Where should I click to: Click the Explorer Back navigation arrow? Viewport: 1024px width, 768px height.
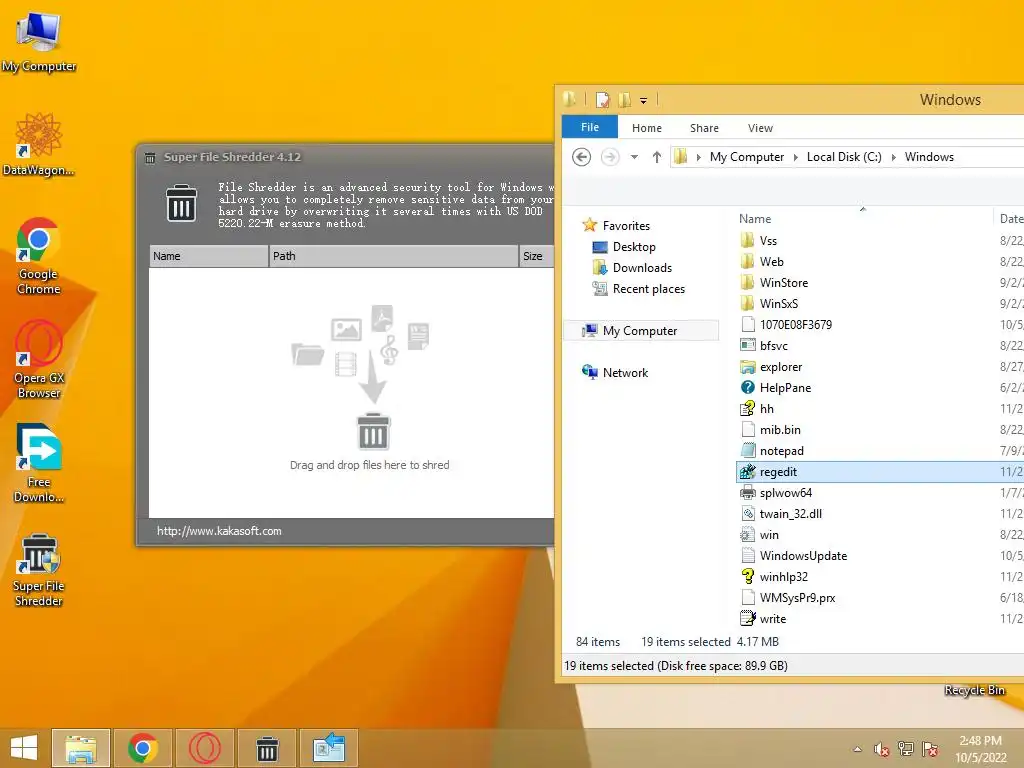[x=581, y=157]
